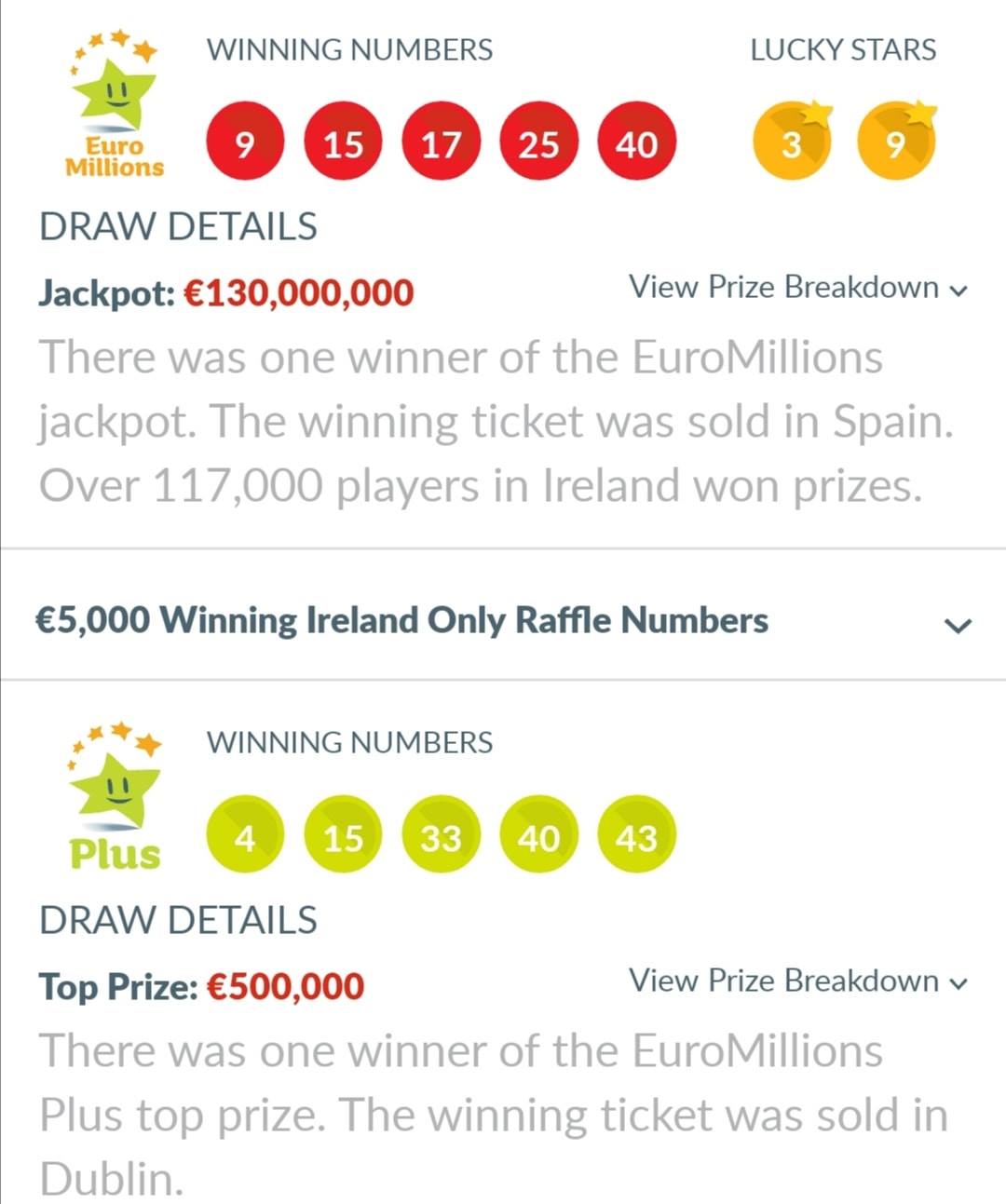Screen dimensions: 1006x1204
Task: Click red winning ball number 25
Action: click(538, 144)
